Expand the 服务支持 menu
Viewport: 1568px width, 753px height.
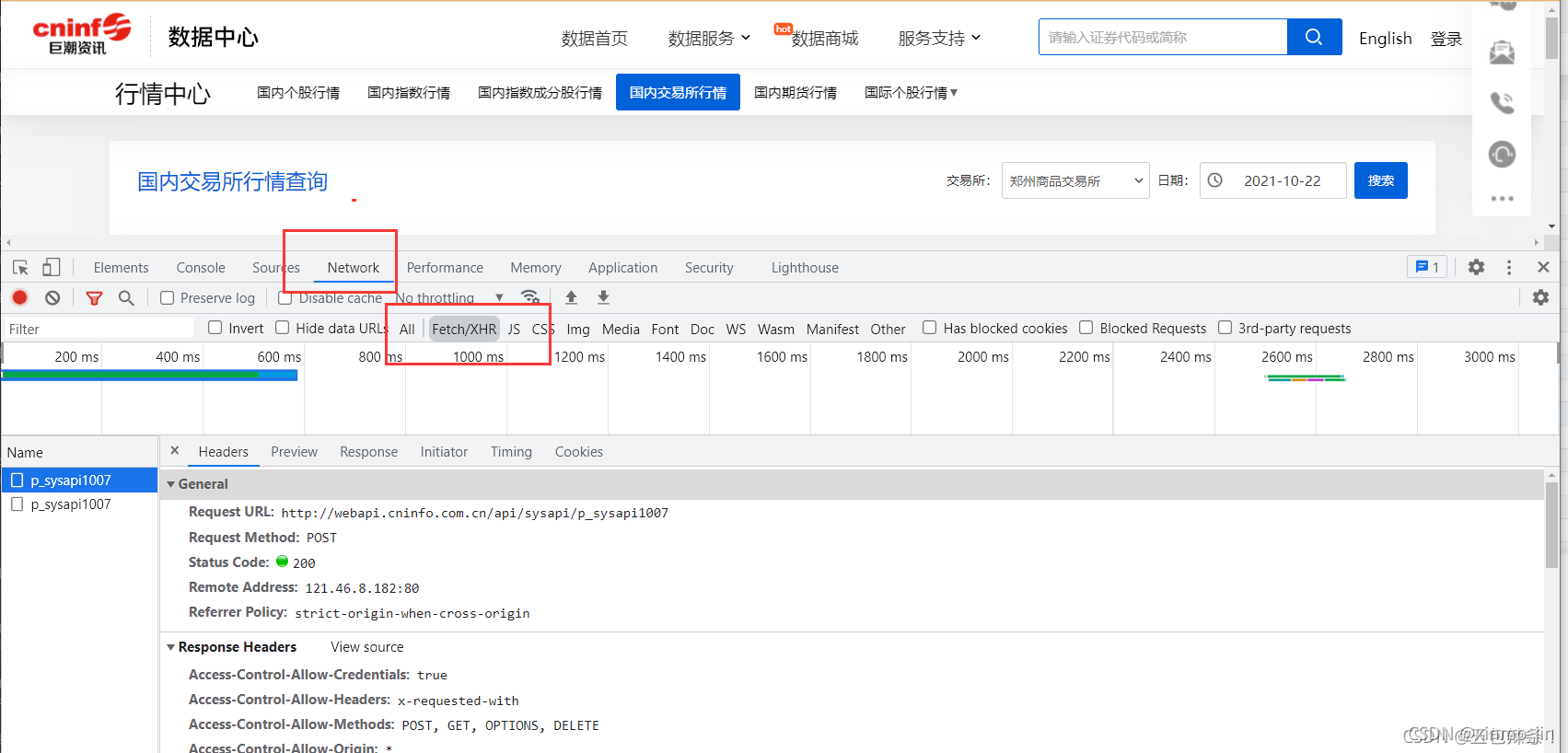click(939, 38)
